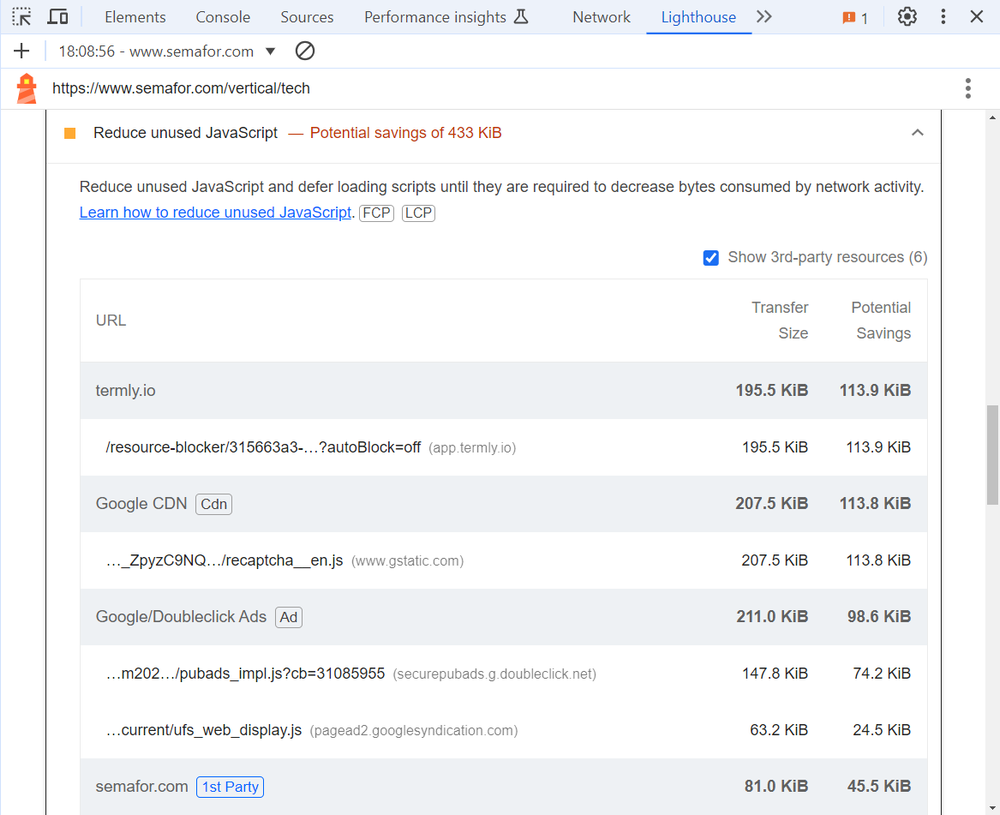Click the 207.5 KiB bold Google CDN size
1000x815 pixels.
click(x=772, y=504)
